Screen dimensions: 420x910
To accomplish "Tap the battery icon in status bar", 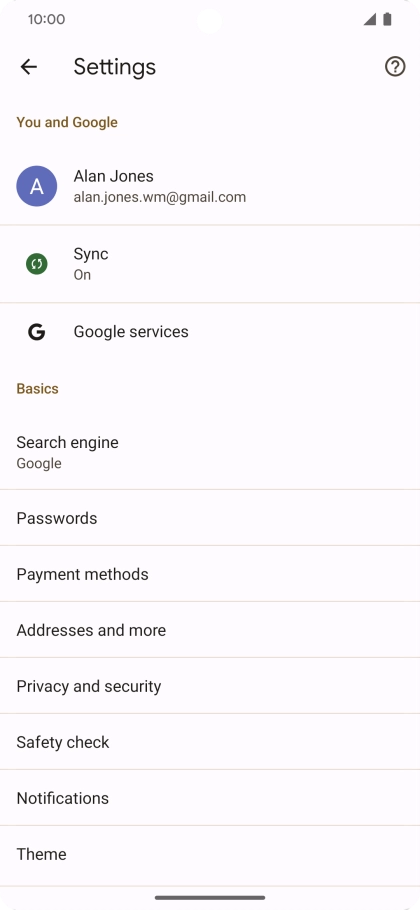I will coord(388,19).
